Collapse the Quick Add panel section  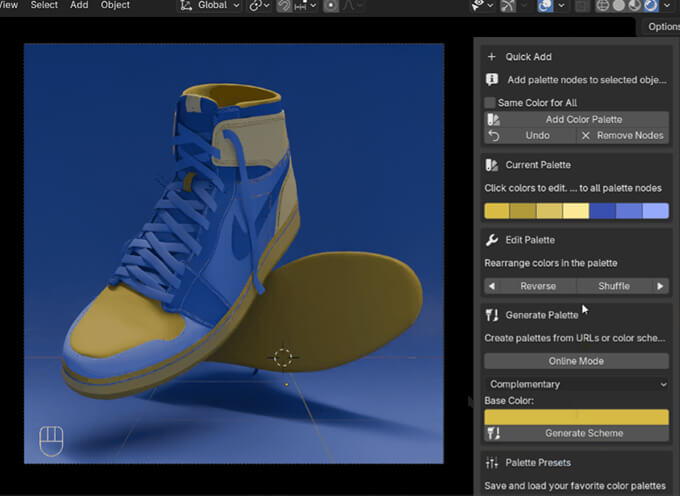point(528,57)
